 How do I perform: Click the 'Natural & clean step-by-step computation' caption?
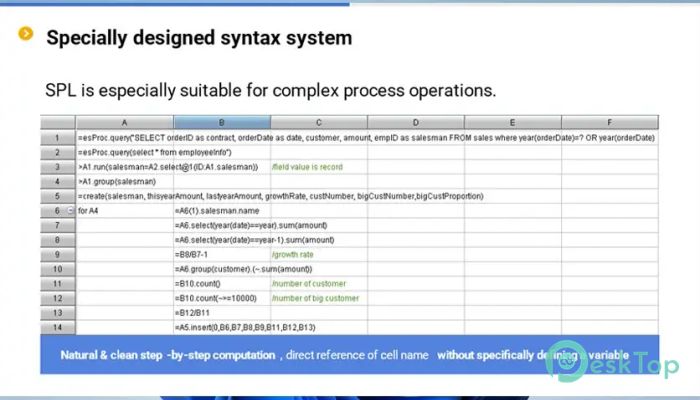(168, 355)
